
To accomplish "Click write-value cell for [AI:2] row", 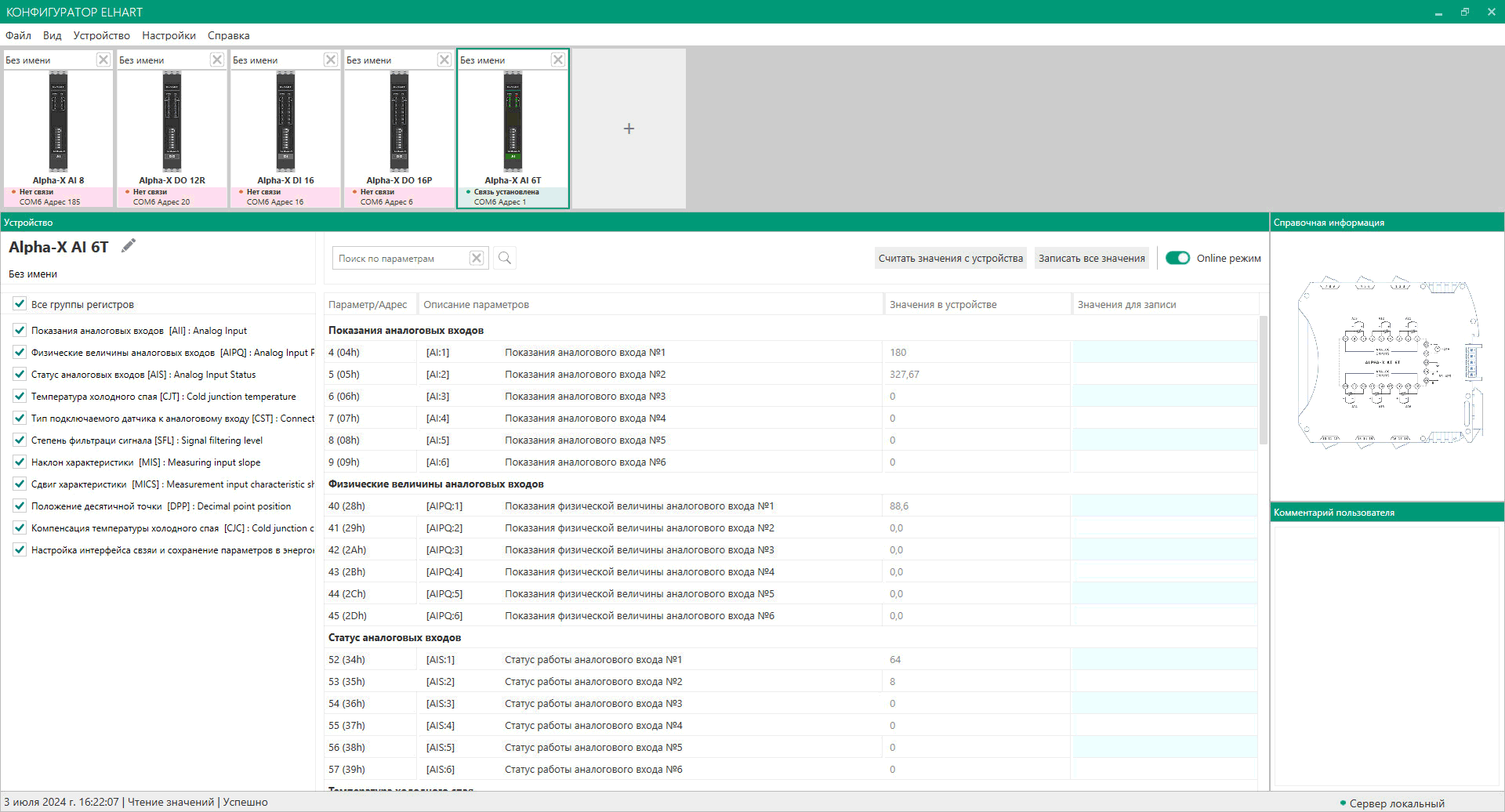I will (1165, 375).
